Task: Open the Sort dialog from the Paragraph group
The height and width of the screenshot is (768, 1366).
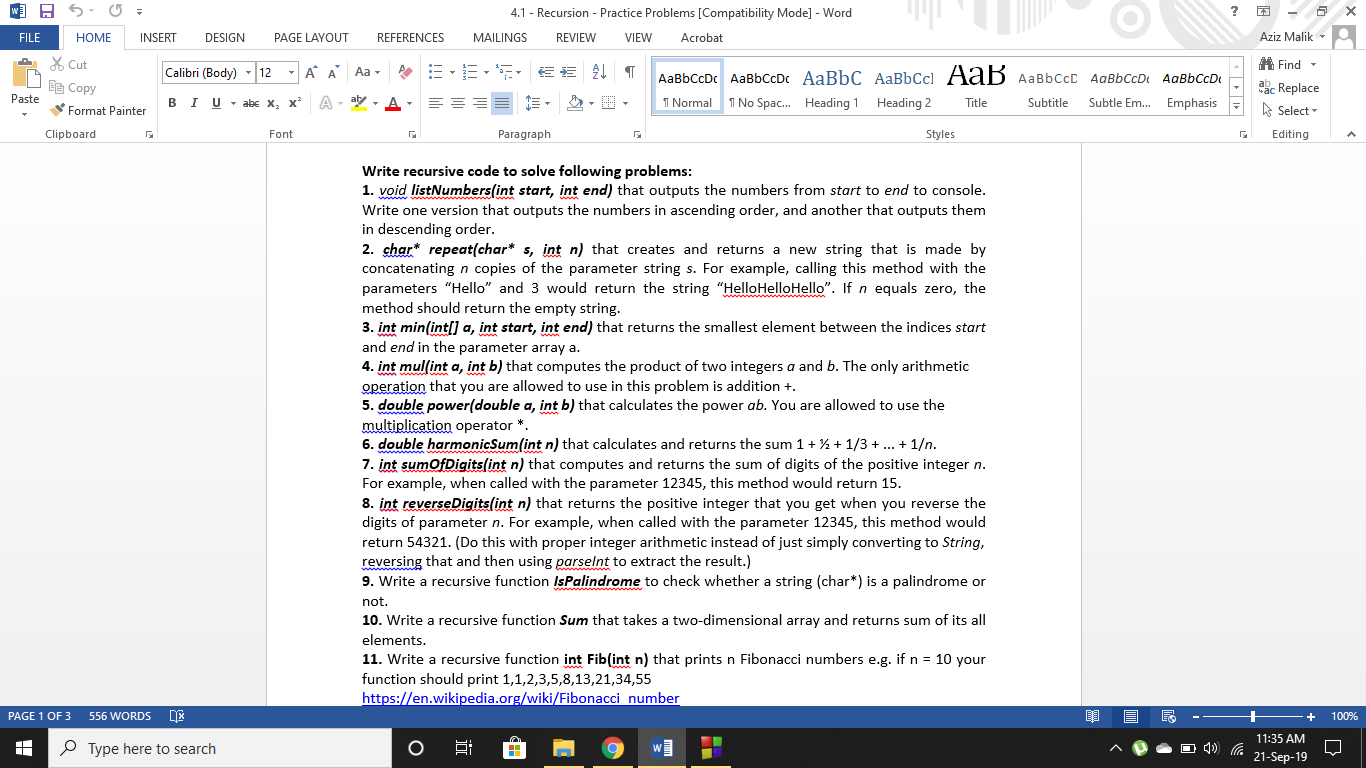Action: (x=600, y=72)
